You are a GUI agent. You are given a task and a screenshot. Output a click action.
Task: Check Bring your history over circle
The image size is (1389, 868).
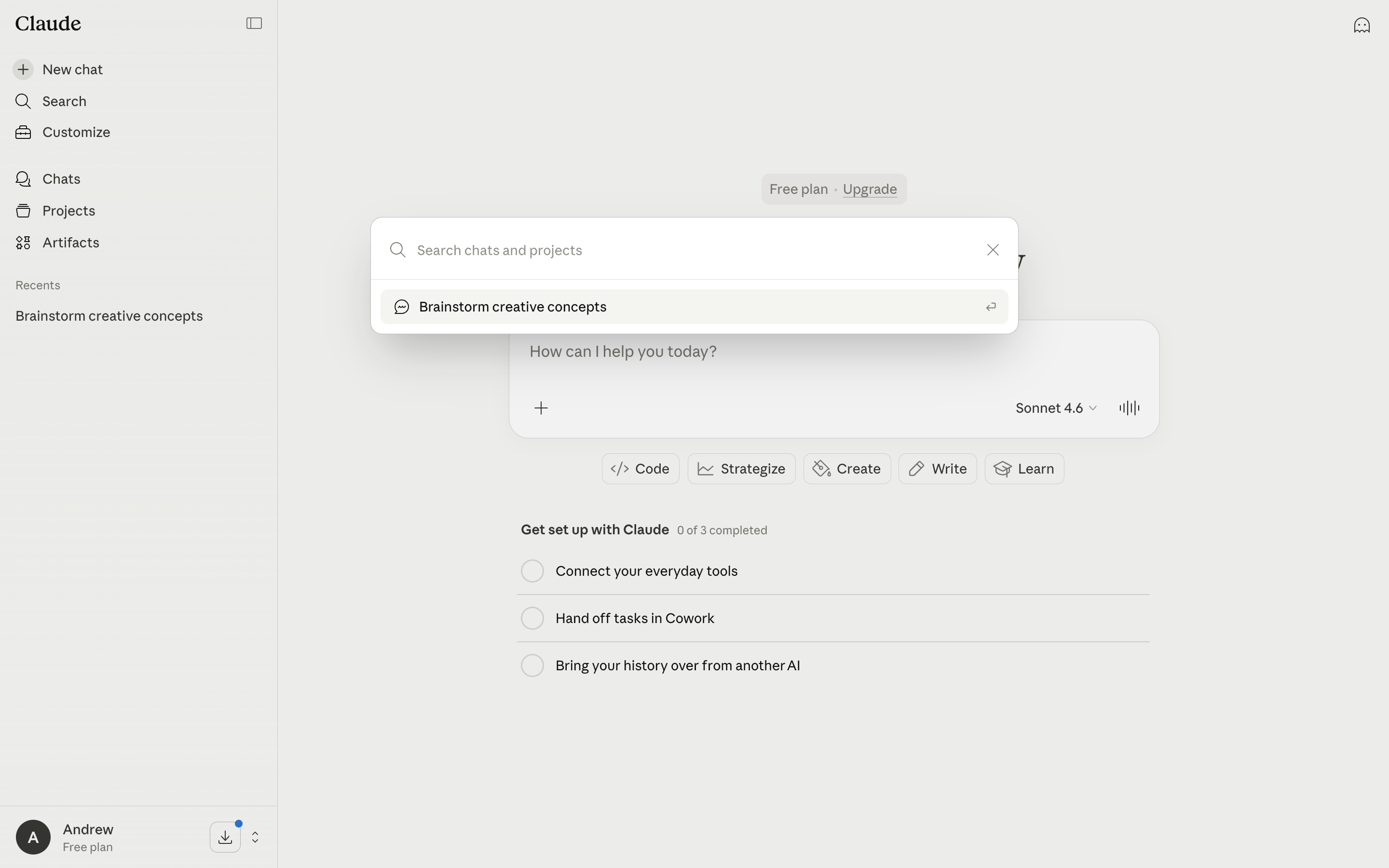532,665
